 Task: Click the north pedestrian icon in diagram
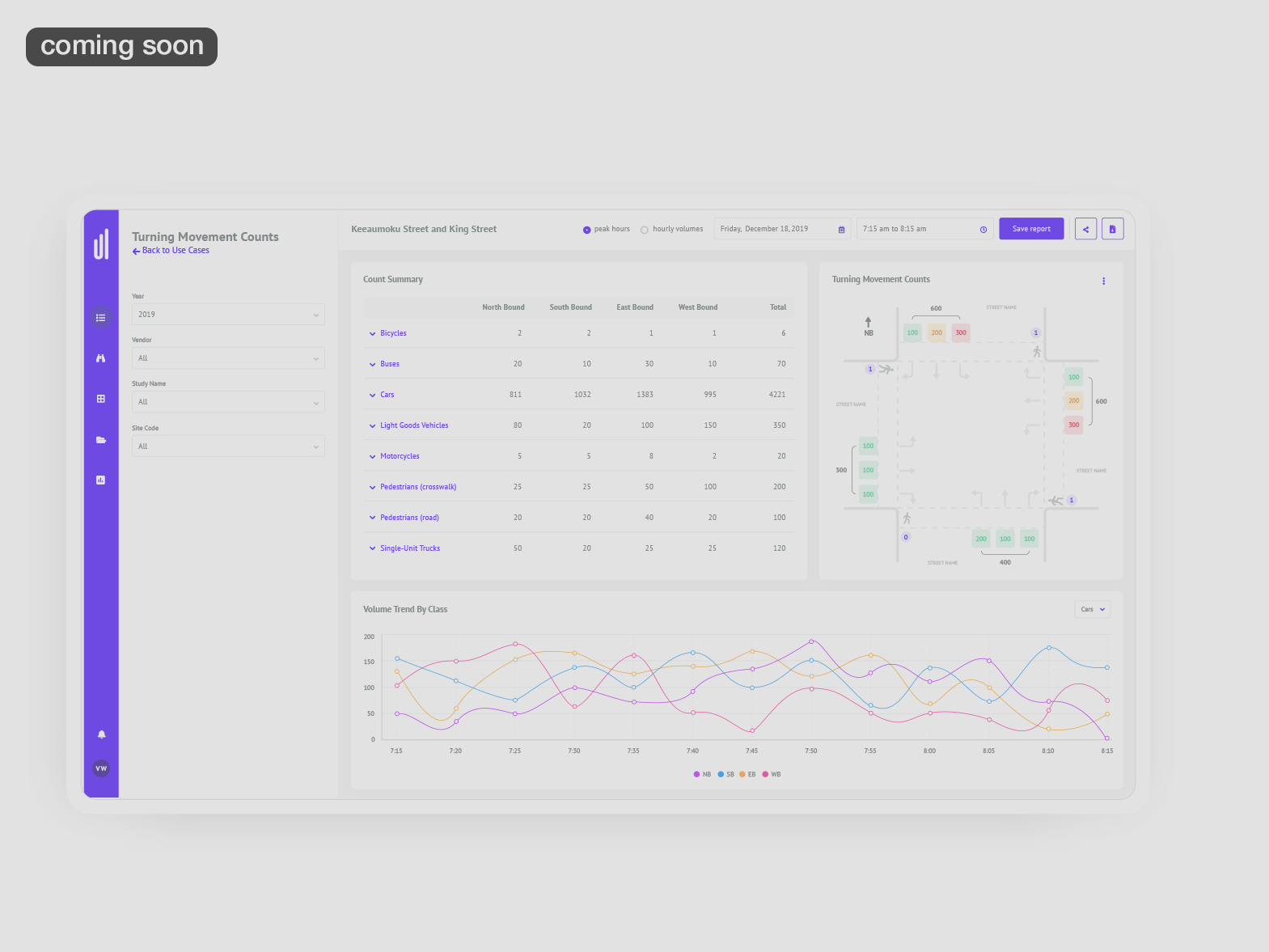[x=1037, y=351]
